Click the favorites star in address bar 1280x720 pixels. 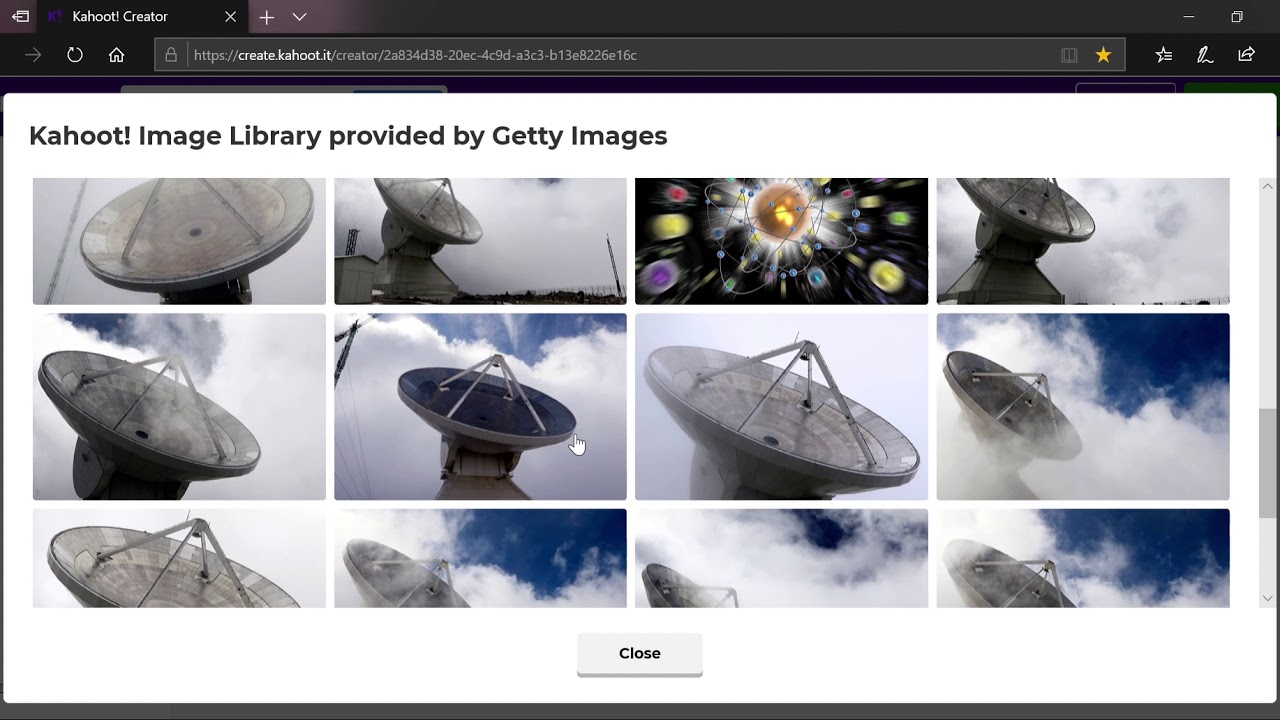pos(1103,55)
